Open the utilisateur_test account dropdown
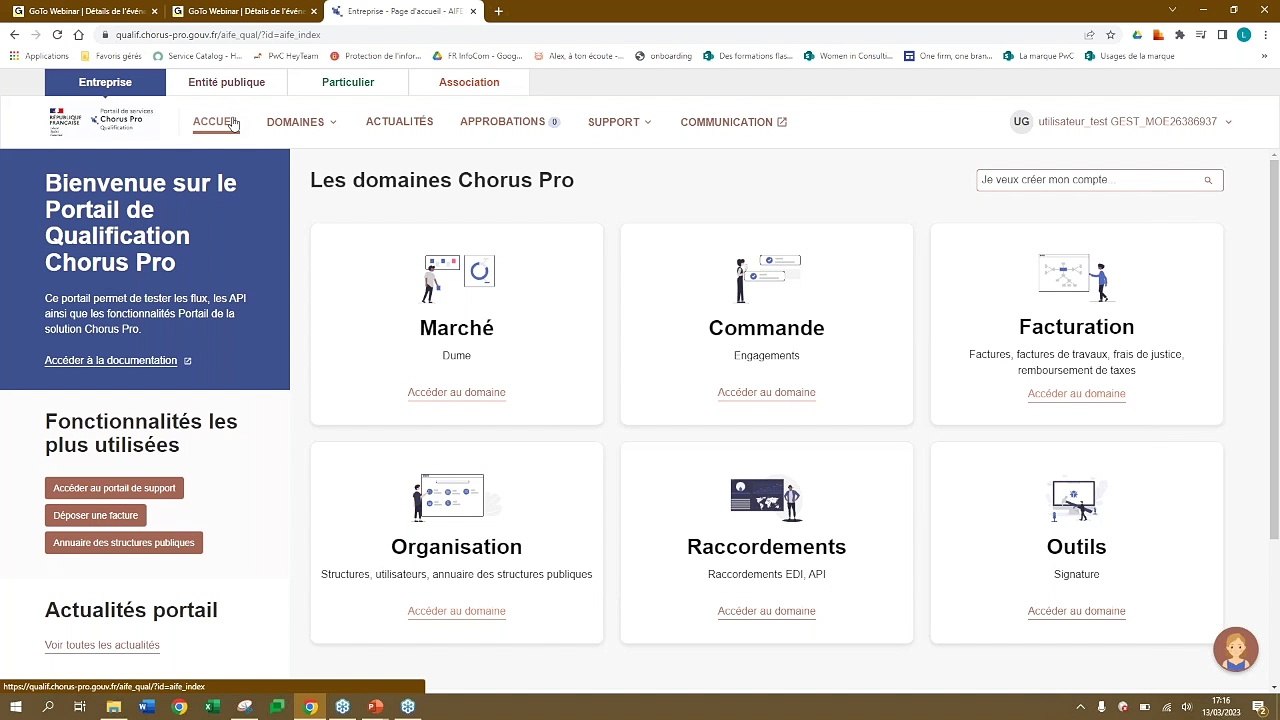The width and height of the screenshot is (1280, 720). click(x=1135, y=122)
